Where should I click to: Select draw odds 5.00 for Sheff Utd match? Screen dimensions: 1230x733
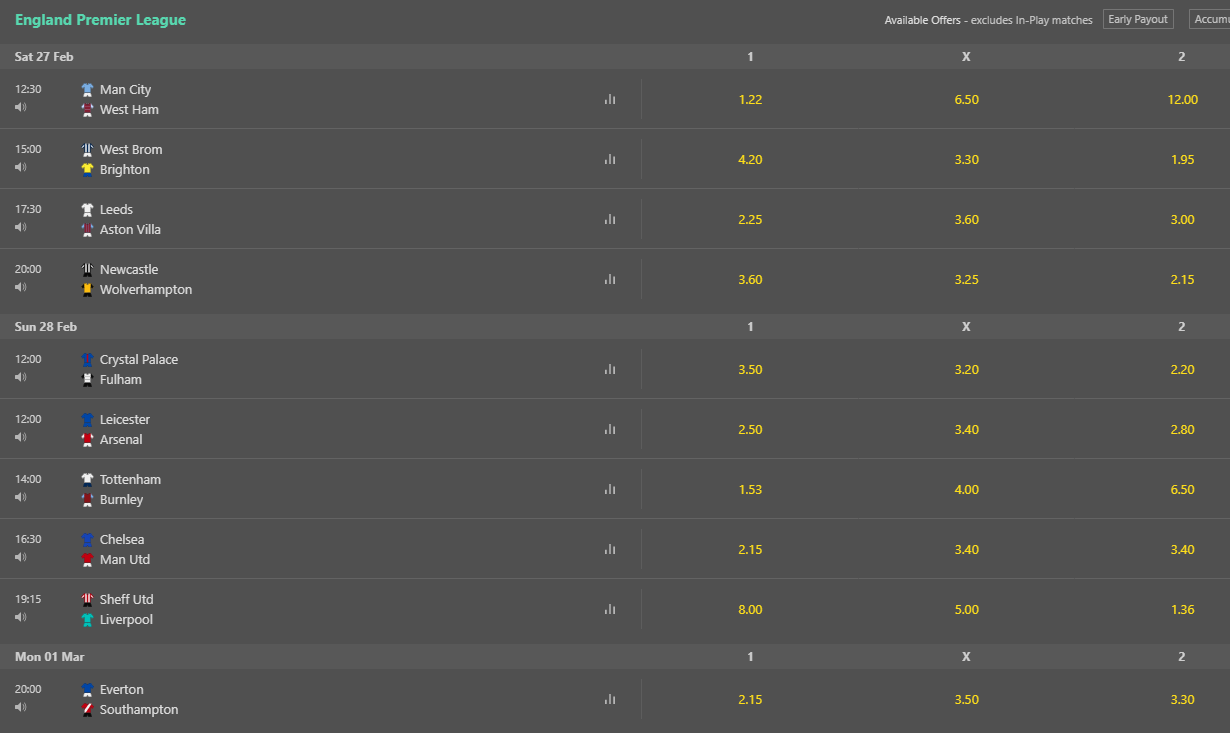(966, 609)
